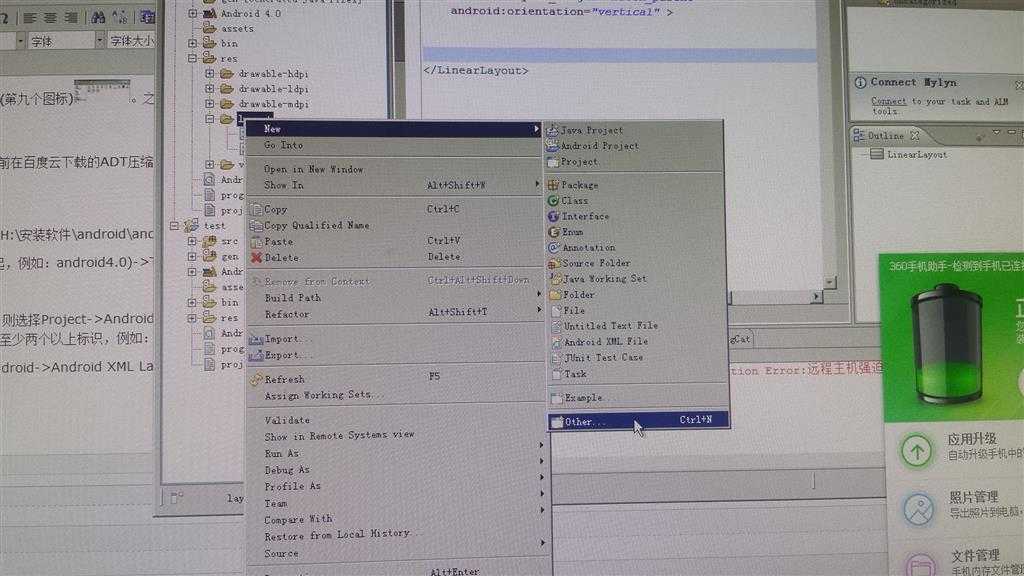Image resolution: width=1024 pixels, height=576 pixels.
Task: Click the align center icon in left toolbar
Action: click(50, 18)
